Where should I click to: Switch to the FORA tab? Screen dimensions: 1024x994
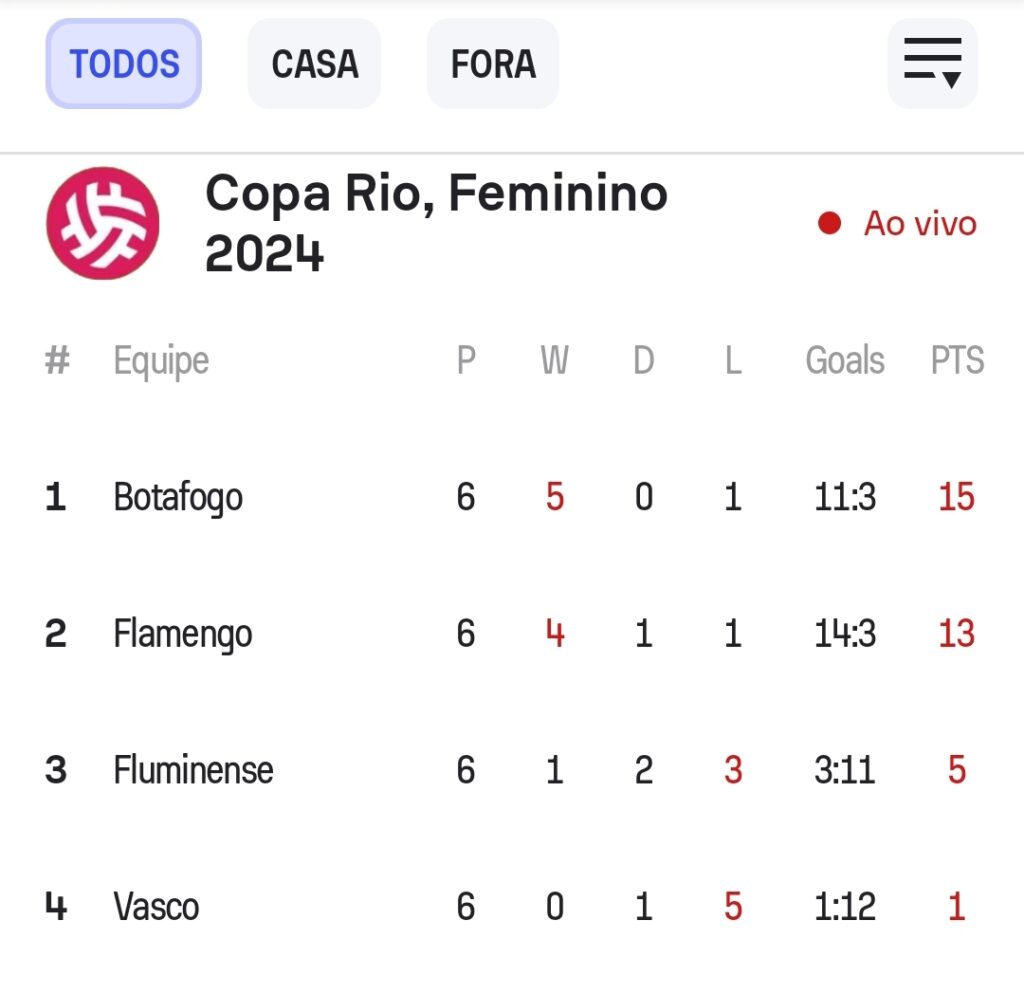point(493,63)
